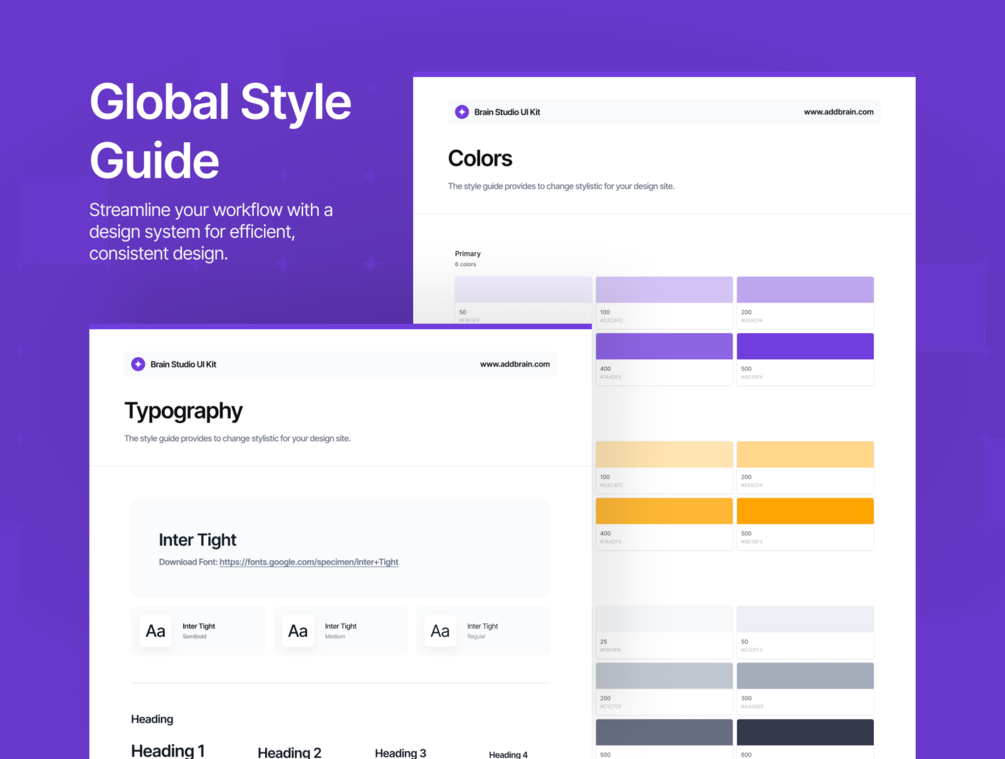
Task: Click the large "Inter Tight" font name
Action: point(197,540)
